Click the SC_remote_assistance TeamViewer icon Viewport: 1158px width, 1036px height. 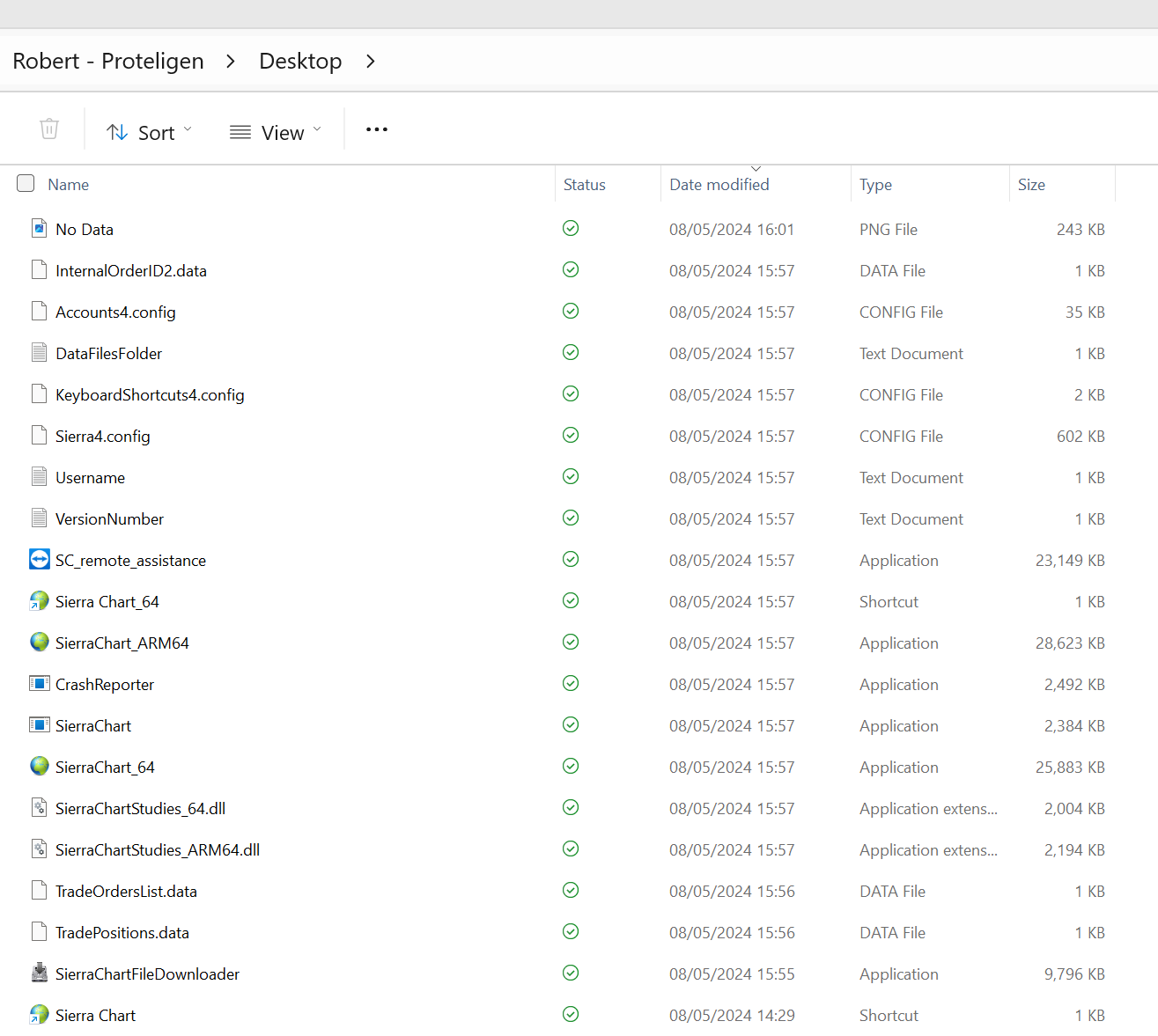[x=40, y=560]
